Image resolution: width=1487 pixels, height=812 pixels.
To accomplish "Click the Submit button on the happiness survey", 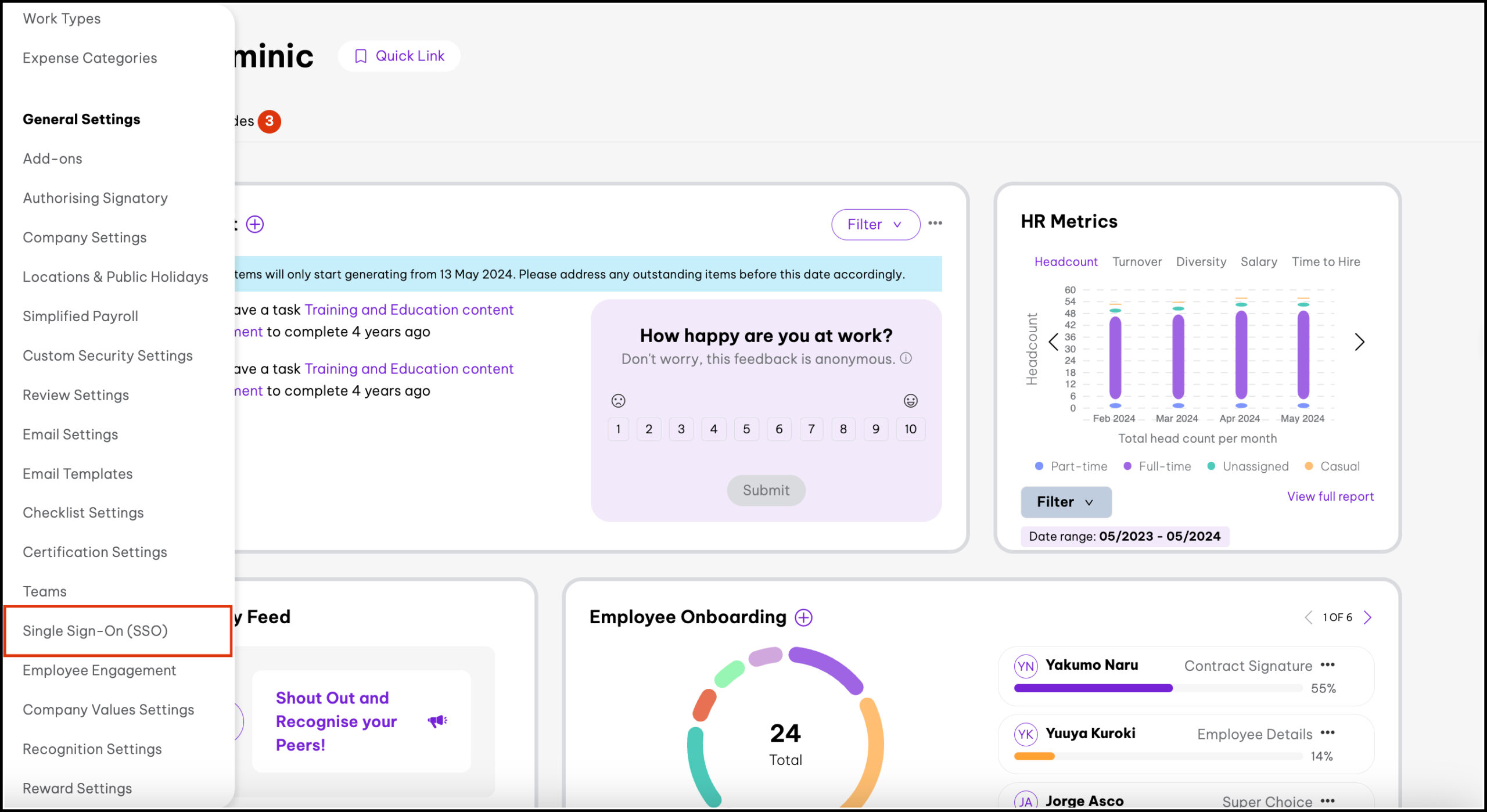I will tap(766, 490).
